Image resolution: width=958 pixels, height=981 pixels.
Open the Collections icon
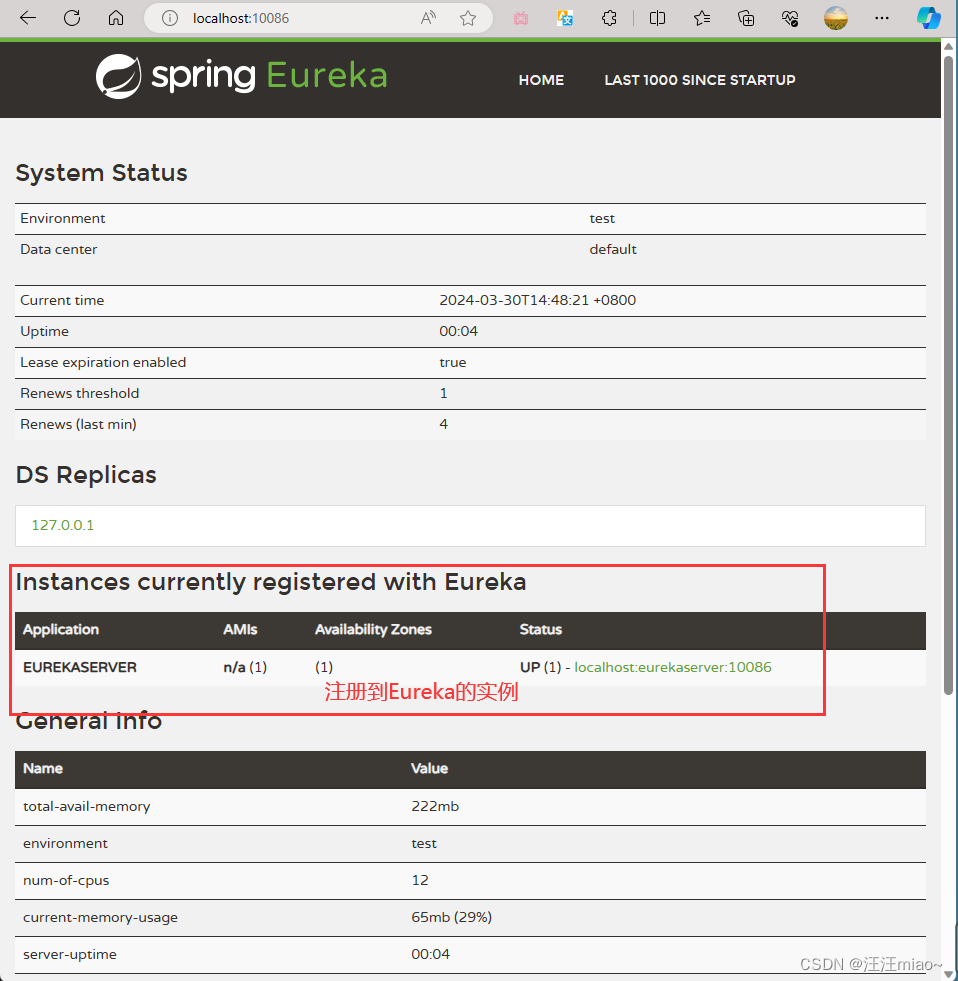pos(746,18)
